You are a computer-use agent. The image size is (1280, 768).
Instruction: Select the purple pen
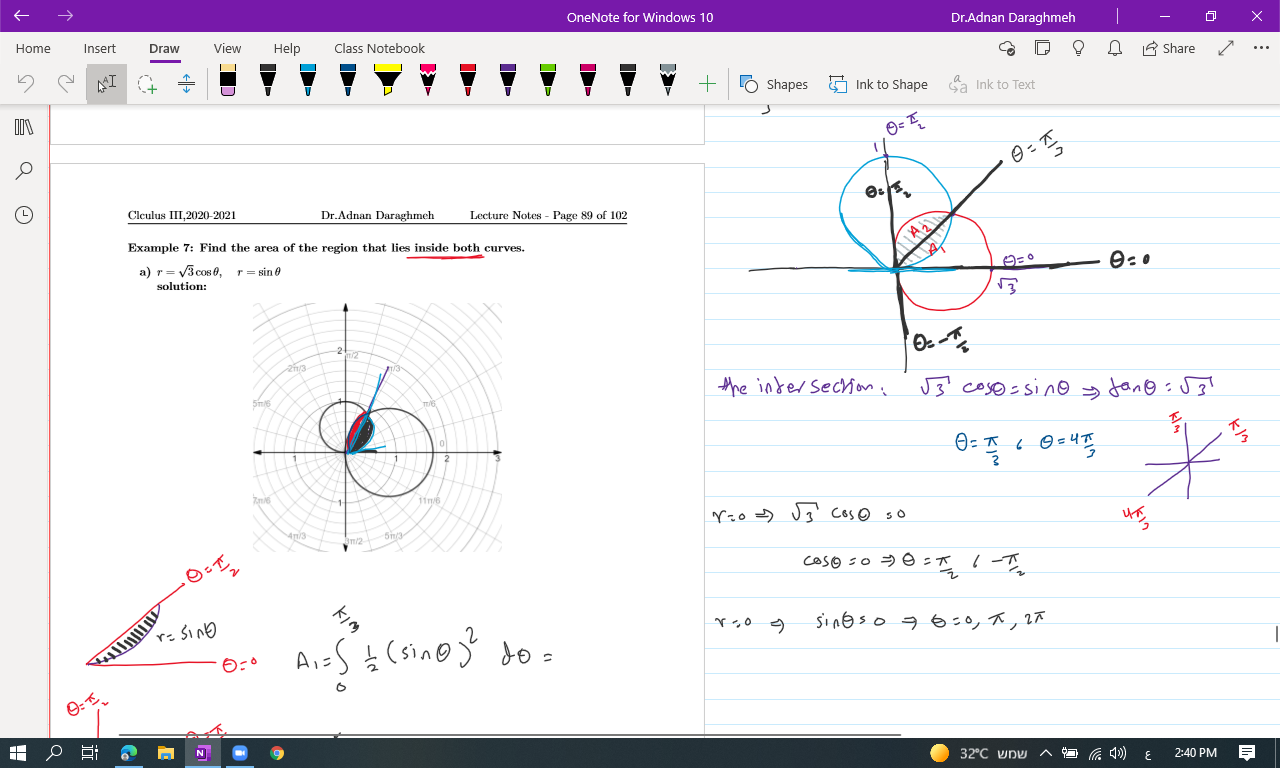tap(508, 81)
